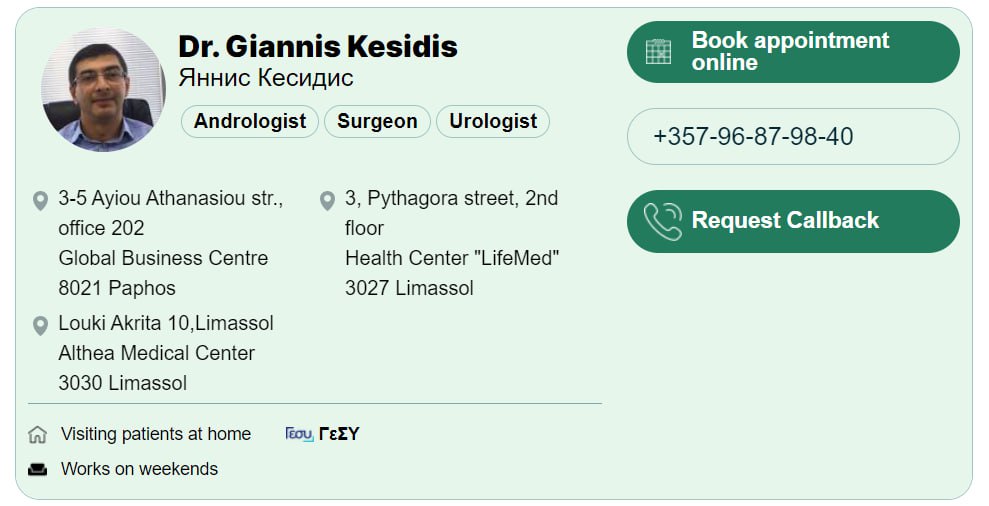Click the doctor's profile photo
The width and height of the screenshot is (989, 506).
104,90
